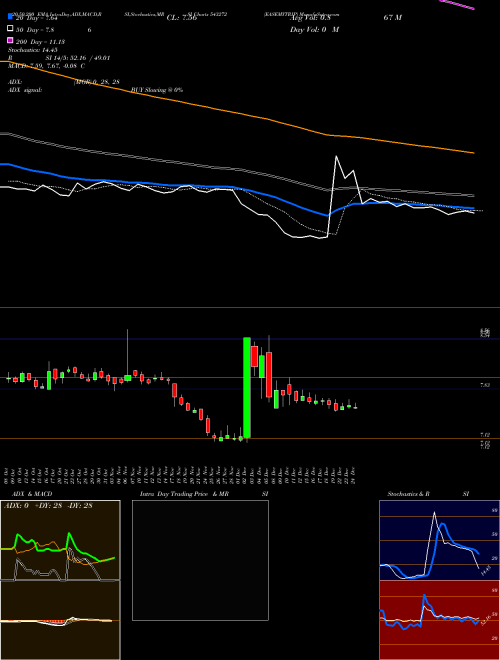Open the MACD chart below the ADX chart
Viewport: 500px width, 660px height.
pos(60,620)
